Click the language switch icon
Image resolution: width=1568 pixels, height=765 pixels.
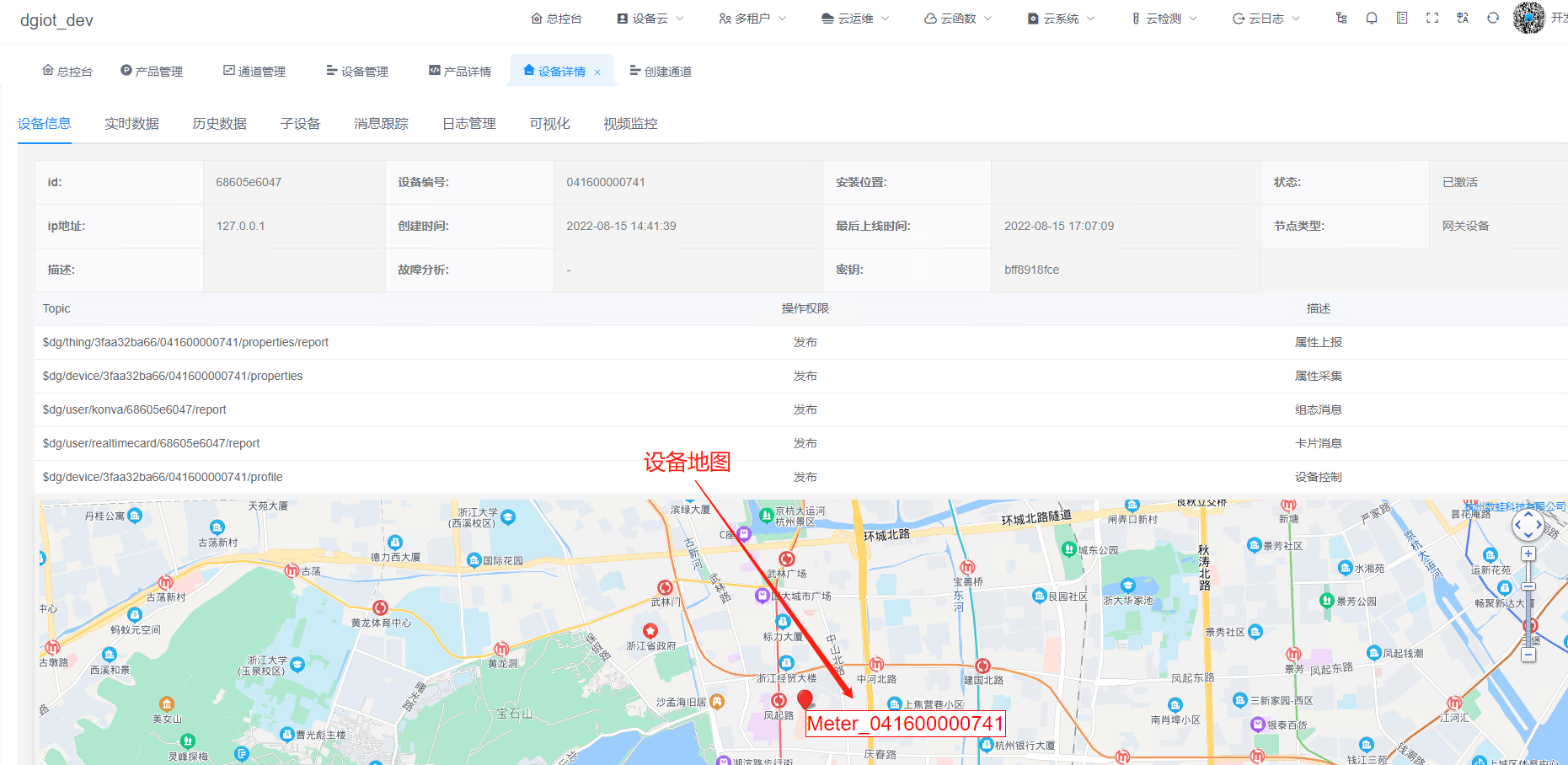[1463, 18]
